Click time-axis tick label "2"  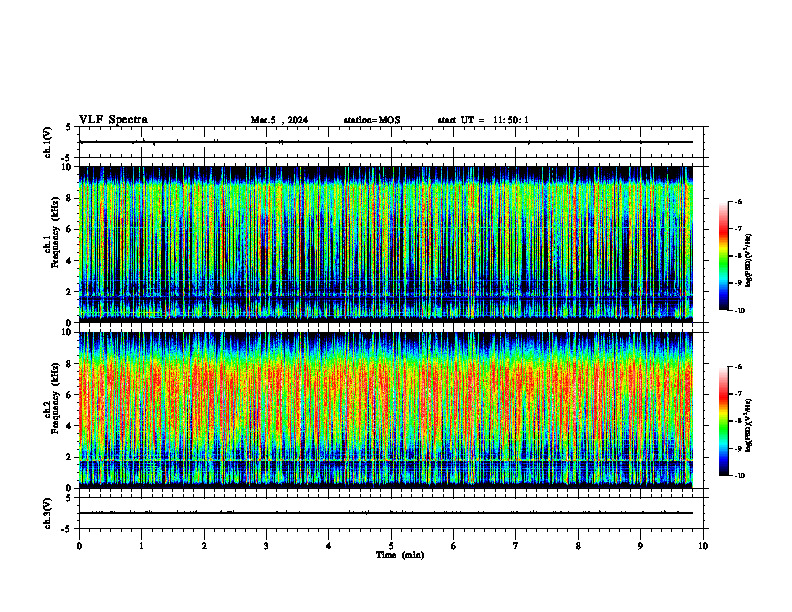[204, 546]
